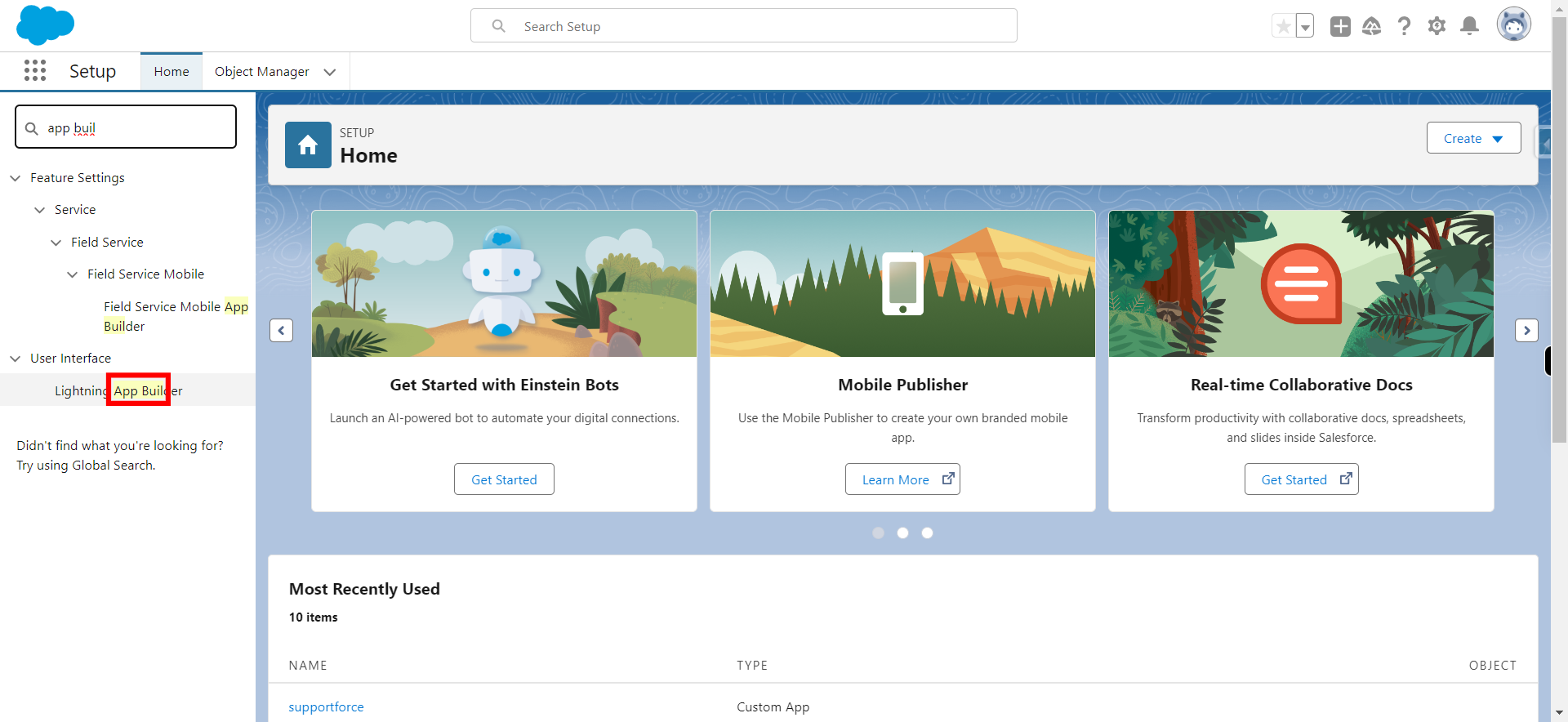This screenshot has height=722, width=1568.
Task: Select the first carousel indicator dot
Action: (x=878, y=533)
